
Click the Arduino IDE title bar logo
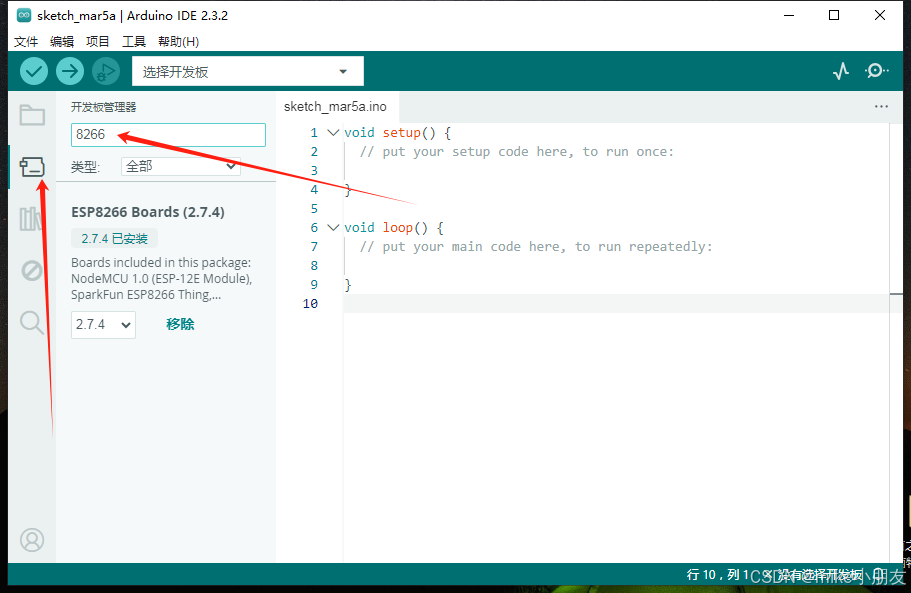pyautogui.click(x=24, y=16)
